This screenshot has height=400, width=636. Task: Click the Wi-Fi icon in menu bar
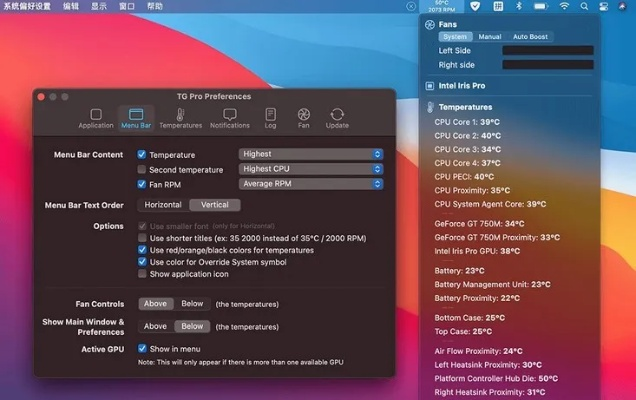tap(564, 6)
